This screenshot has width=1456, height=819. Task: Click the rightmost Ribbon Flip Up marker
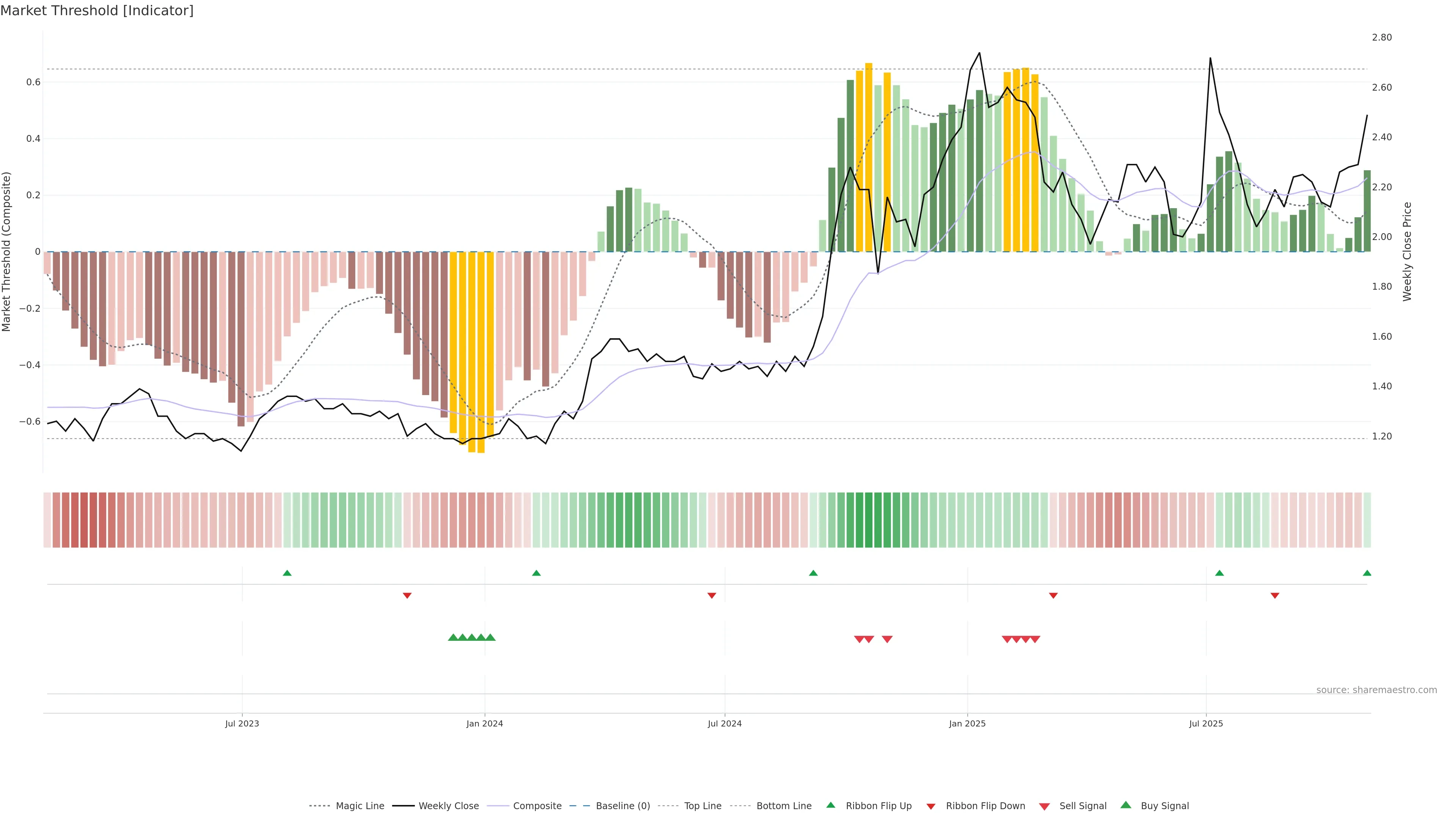click(1367, 573)
